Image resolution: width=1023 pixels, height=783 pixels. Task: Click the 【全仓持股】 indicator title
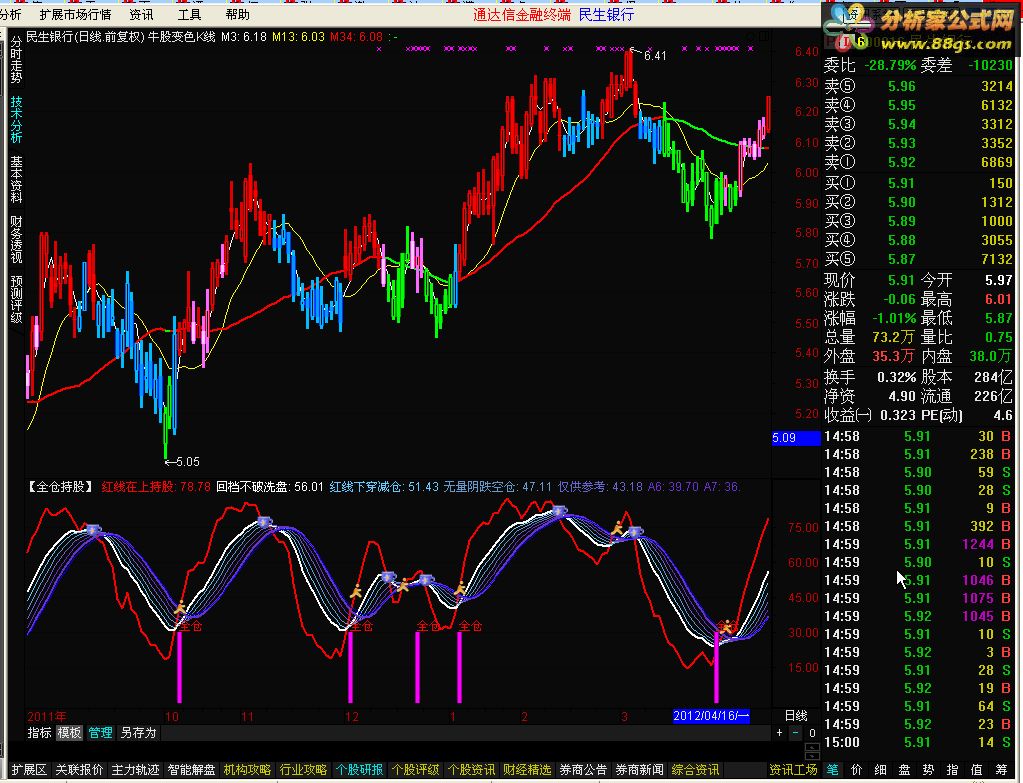pos(61,487)
